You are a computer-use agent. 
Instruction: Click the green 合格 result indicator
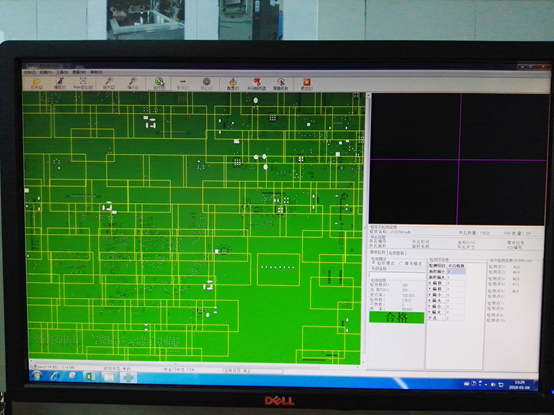(x=397, y=317)
